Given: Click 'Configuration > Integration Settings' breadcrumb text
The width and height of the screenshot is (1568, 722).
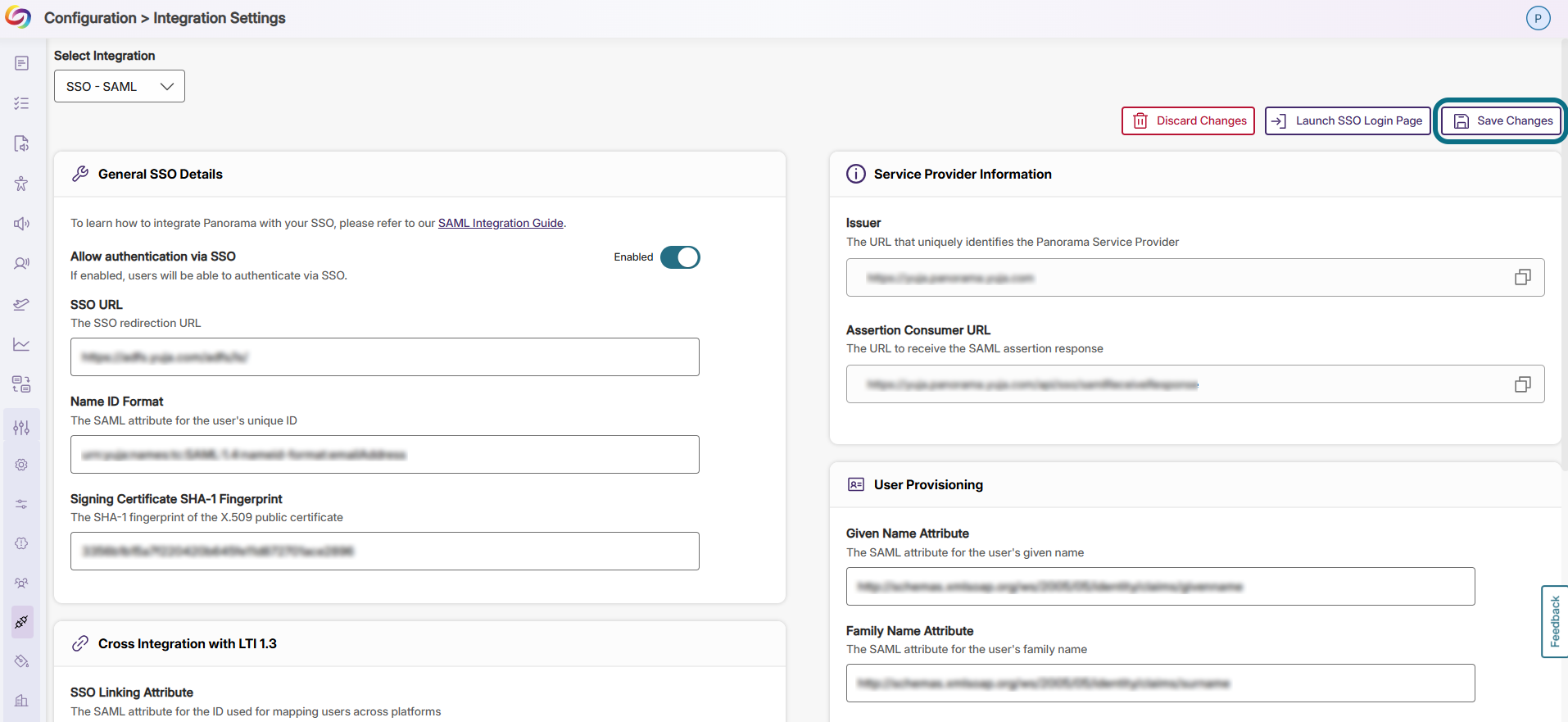Looking at the screenshot, I should (x=165, y=18).
